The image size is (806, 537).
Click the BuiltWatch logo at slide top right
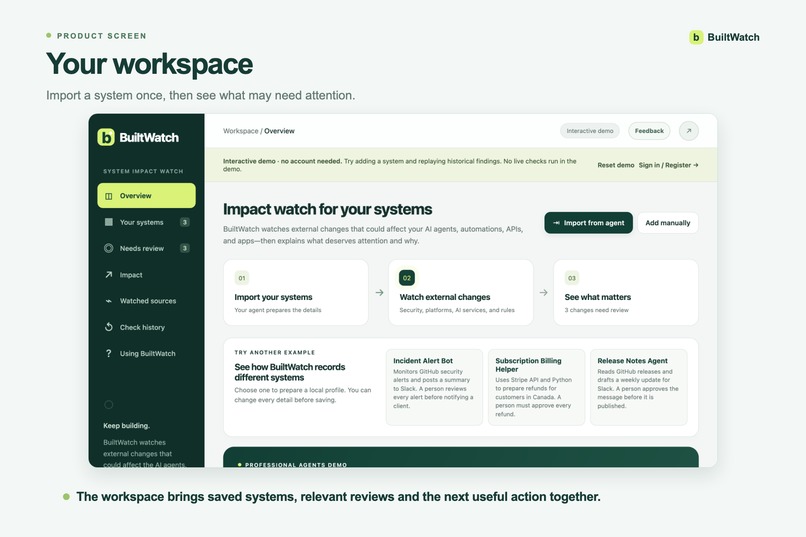coord(724,37)
